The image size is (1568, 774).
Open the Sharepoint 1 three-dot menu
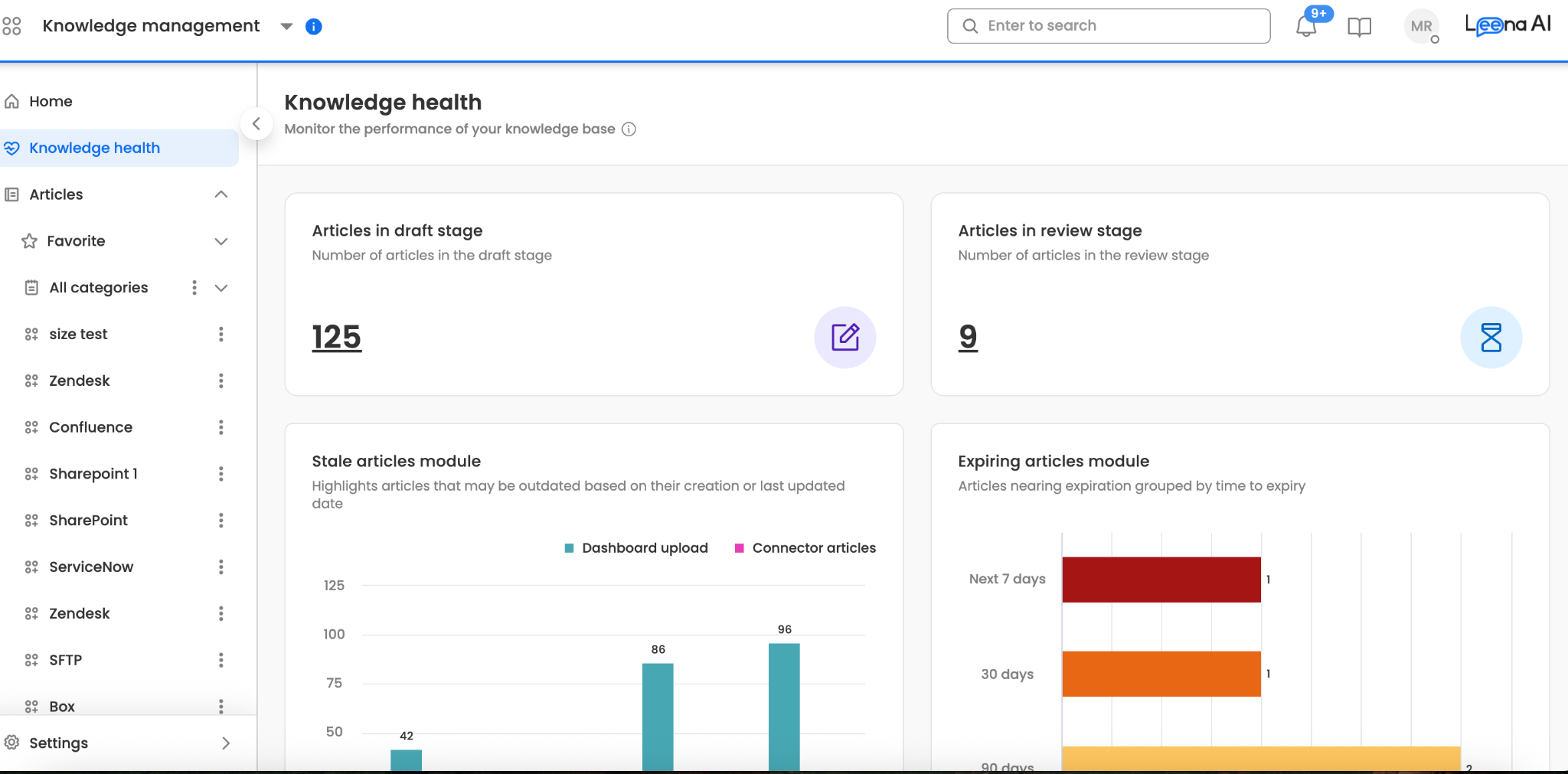pyautogui.click(x=221, y=474)
